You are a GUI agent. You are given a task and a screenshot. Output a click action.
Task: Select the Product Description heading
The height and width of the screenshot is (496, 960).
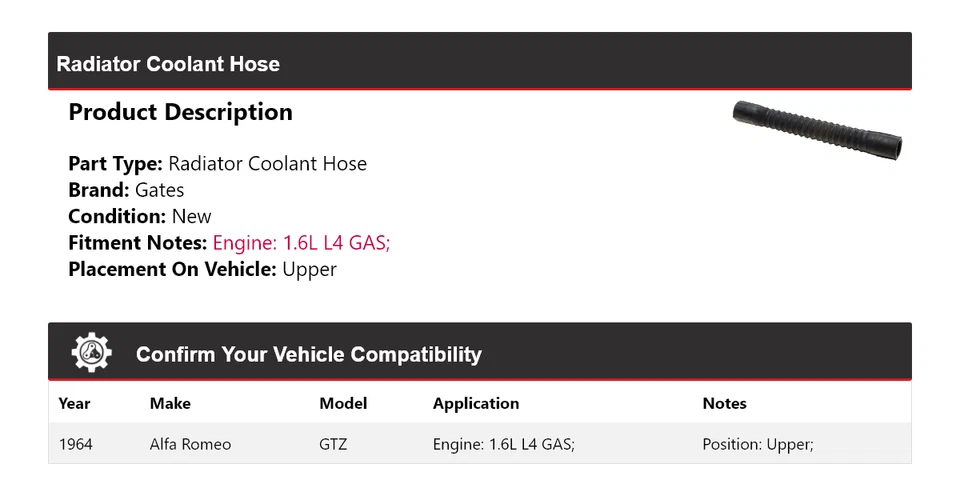tap(180, 112)
